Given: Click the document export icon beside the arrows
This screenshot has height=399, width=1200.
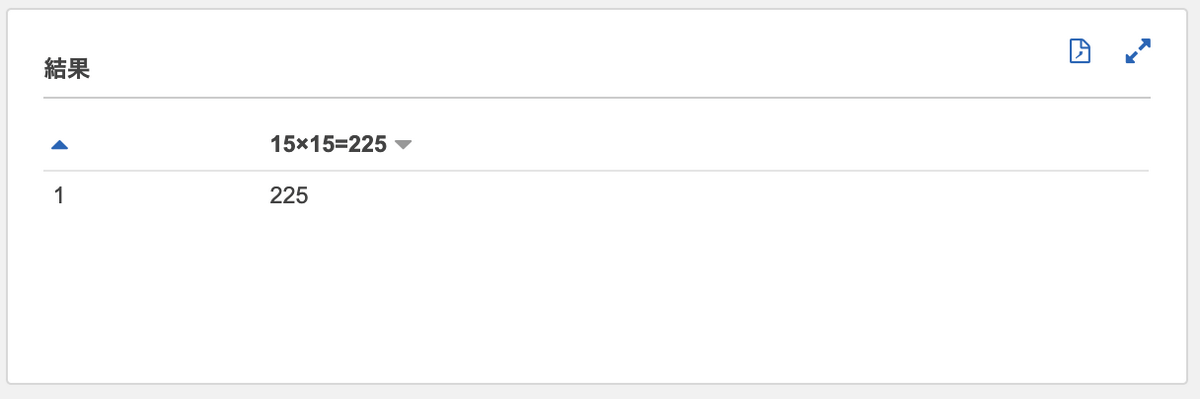Looking at the screenshot, I should (x=1080, y=51).
